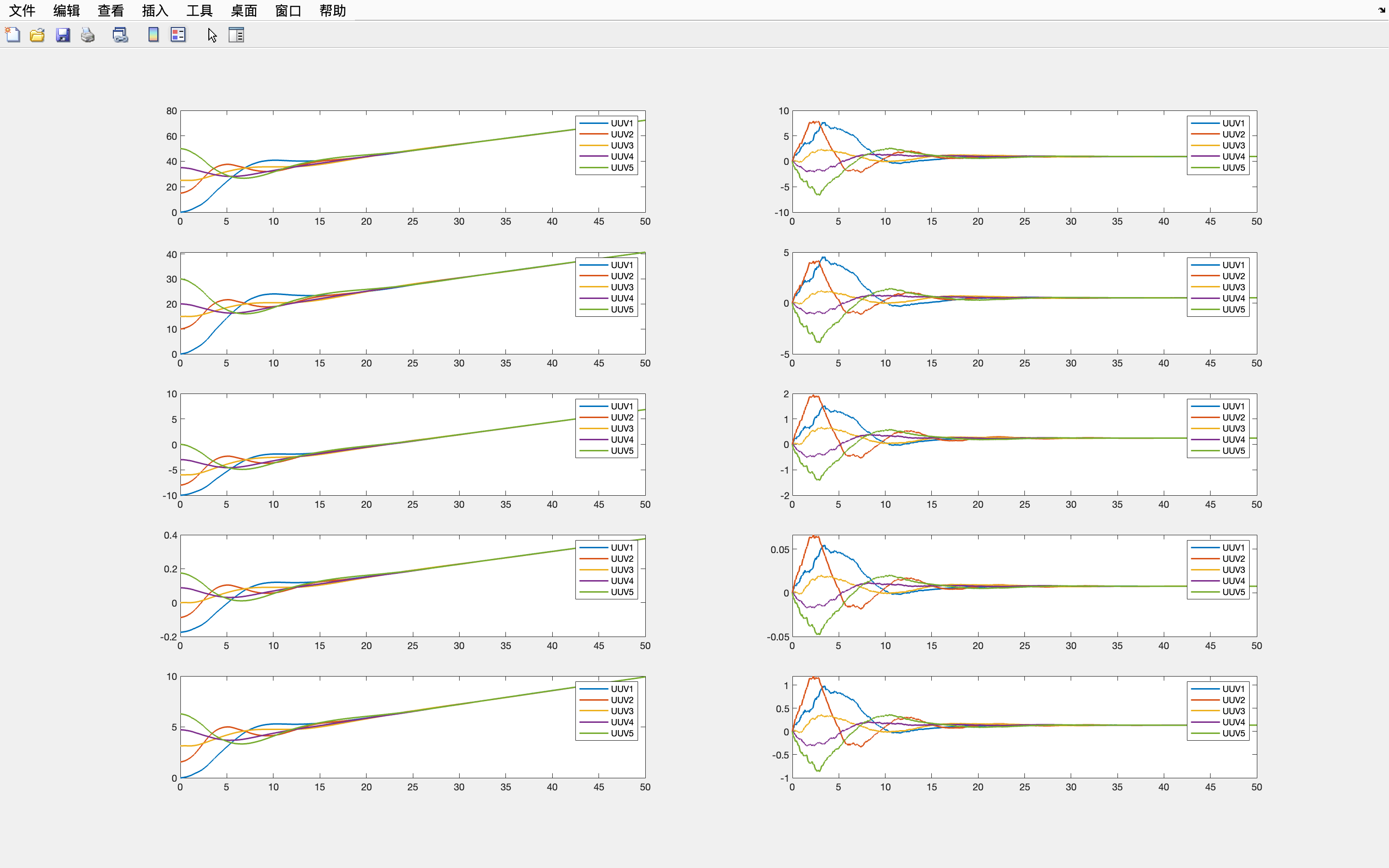Screen dimensions: 1389x868
Task: Click UUV1 label in top-left plot legend
Action: click(x=622, y=123)
